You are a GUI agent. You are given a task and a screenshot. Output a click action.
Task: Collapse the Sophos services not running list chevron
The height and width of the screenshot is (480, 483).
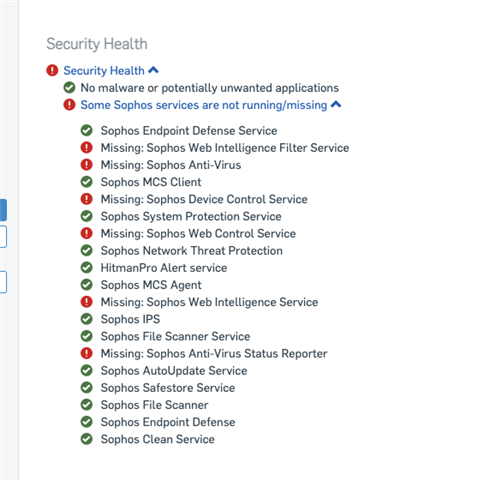pyautogui.click(x=336, y=104)
